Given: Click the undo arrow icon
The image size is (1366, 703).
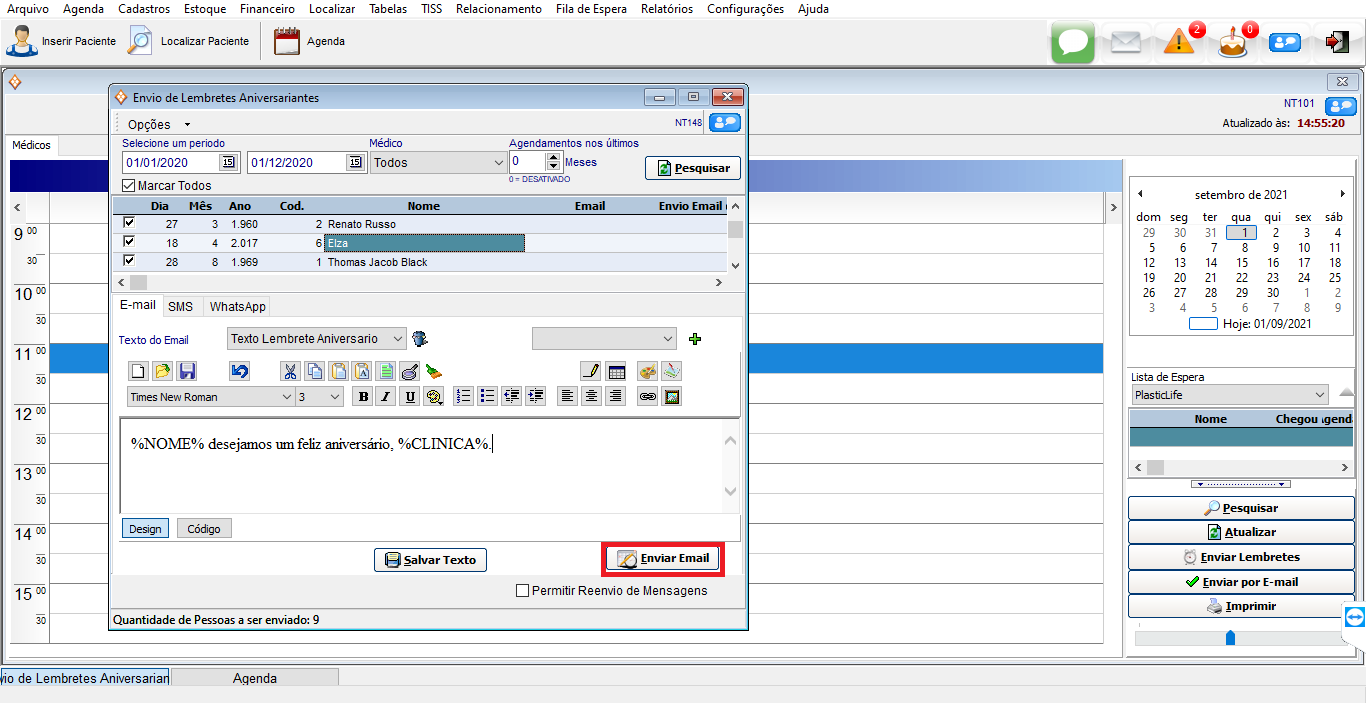Looking at the screenshot, I should (x=239, y=371).
